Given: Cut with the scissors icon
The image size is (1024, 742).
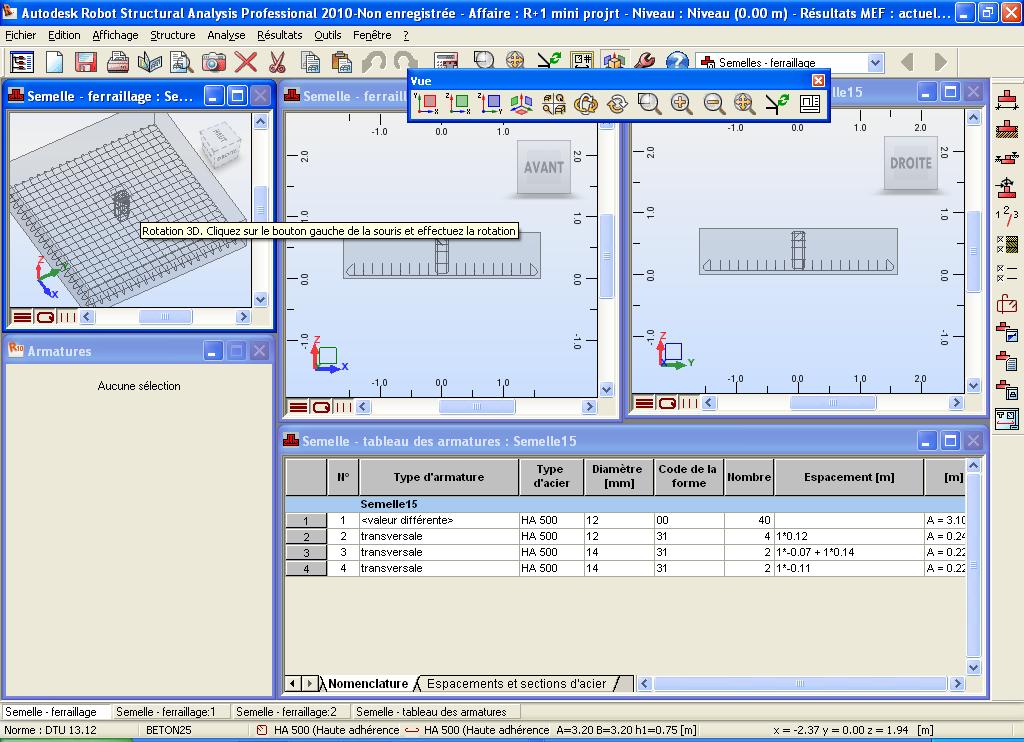Looking at the screenshot, I should coord(278,62).
